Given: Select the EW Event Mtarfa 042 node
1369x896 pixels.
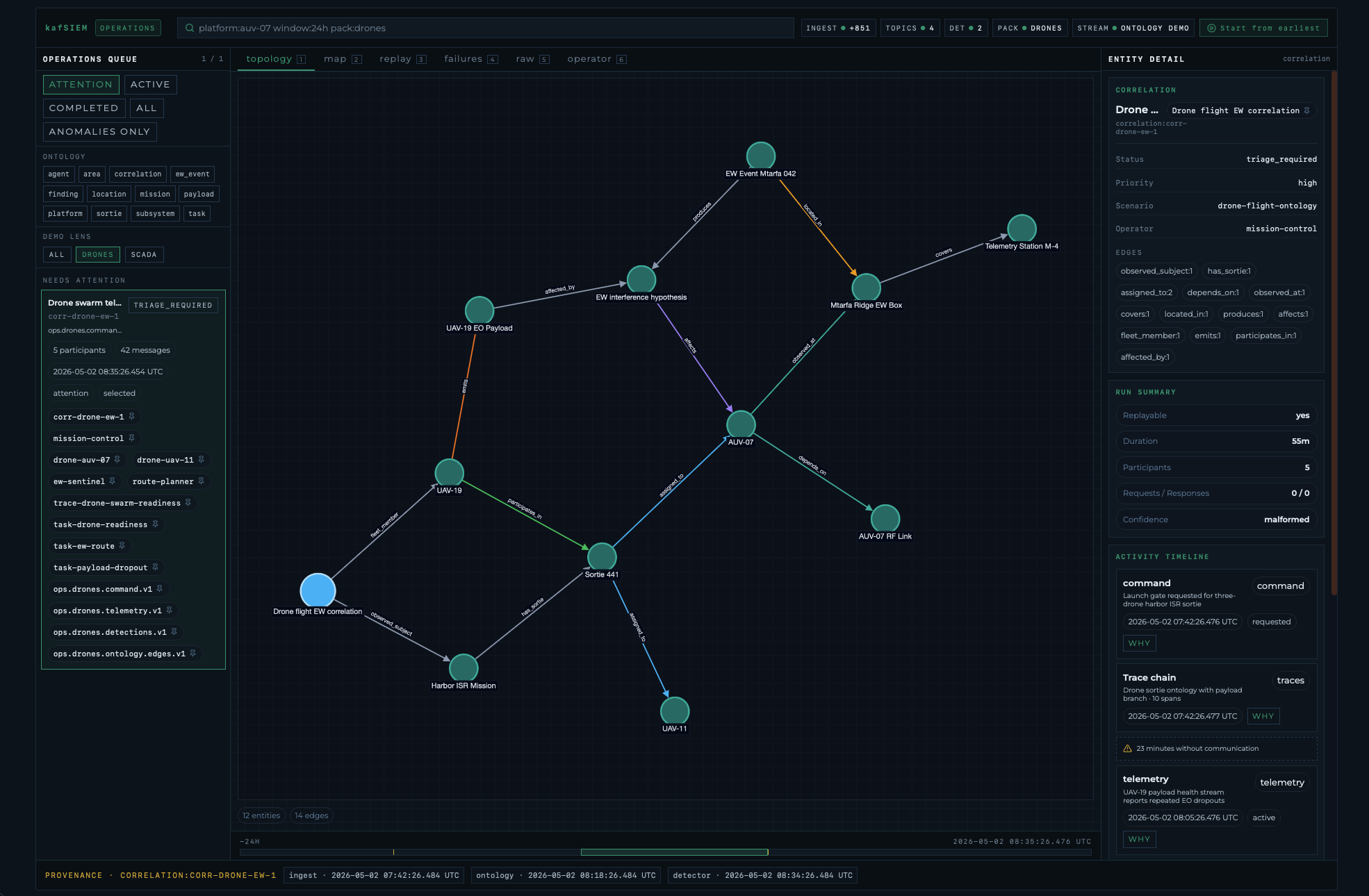Looking at the screenshot, I should point(761,156).
